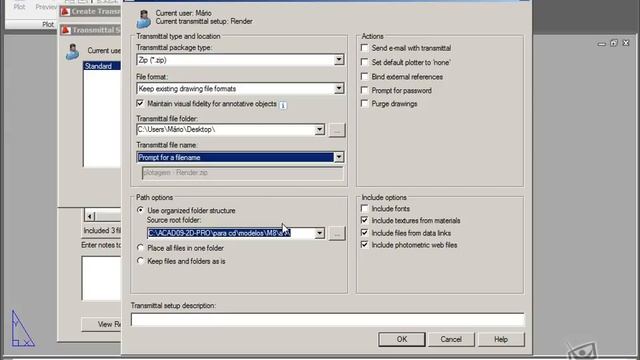Viewport: 640px width, 360px height.
Task: Click the notes text box in Create Transmittal window
Action: coord(102,278)
